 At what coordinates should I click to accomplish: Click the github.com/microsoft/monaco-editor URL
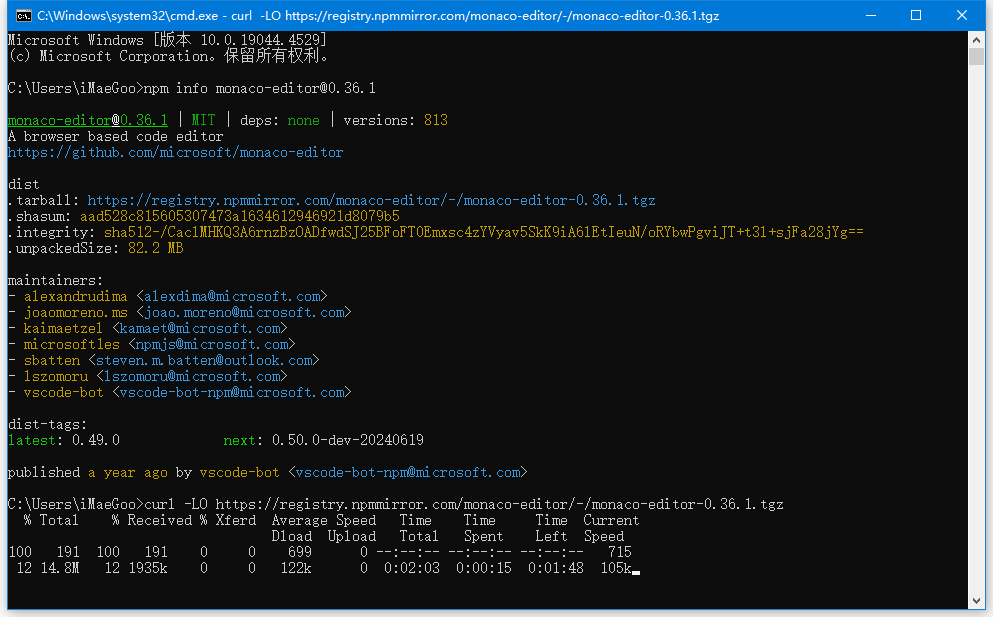(175, 153)
